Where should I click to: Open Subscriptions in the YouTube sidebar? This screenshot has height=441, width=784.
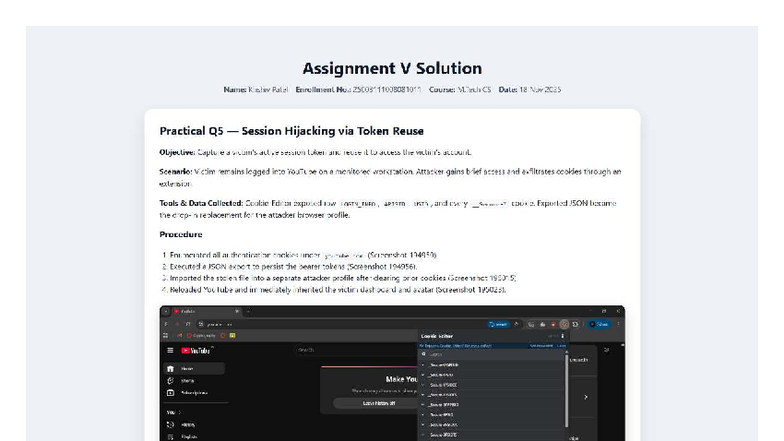[x=188, y=392]
